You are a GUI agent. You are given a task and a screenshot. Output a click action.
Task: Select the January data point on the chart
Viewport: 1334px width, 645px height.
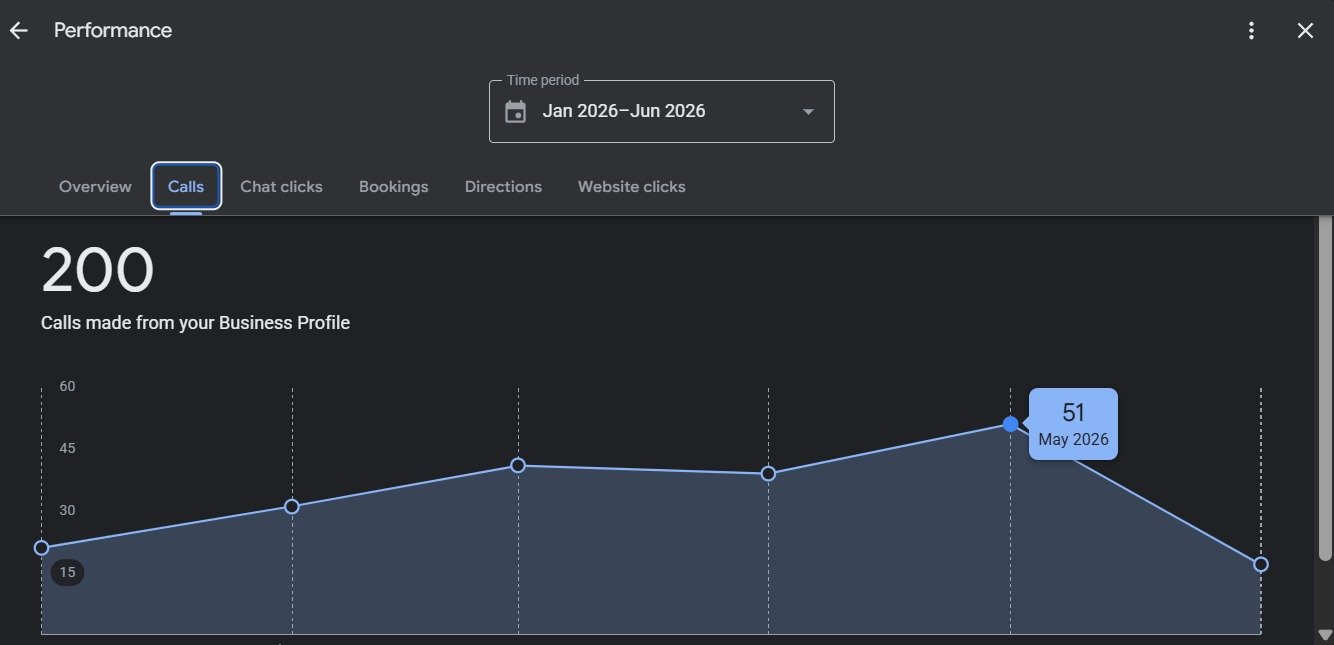41,548
